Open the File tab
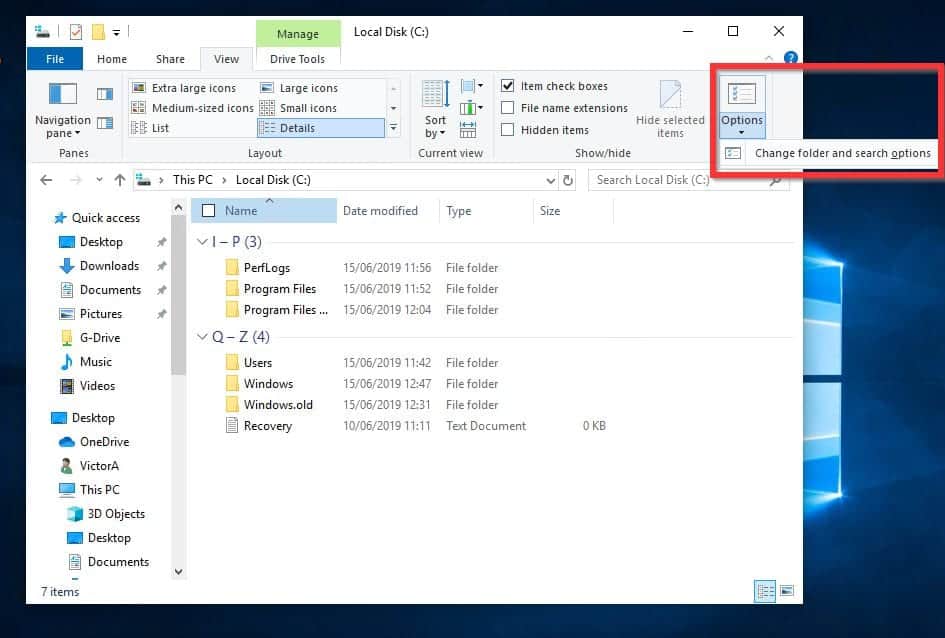Image resolution: width=945 pixels, height=638 pixels. pos(55,59)
